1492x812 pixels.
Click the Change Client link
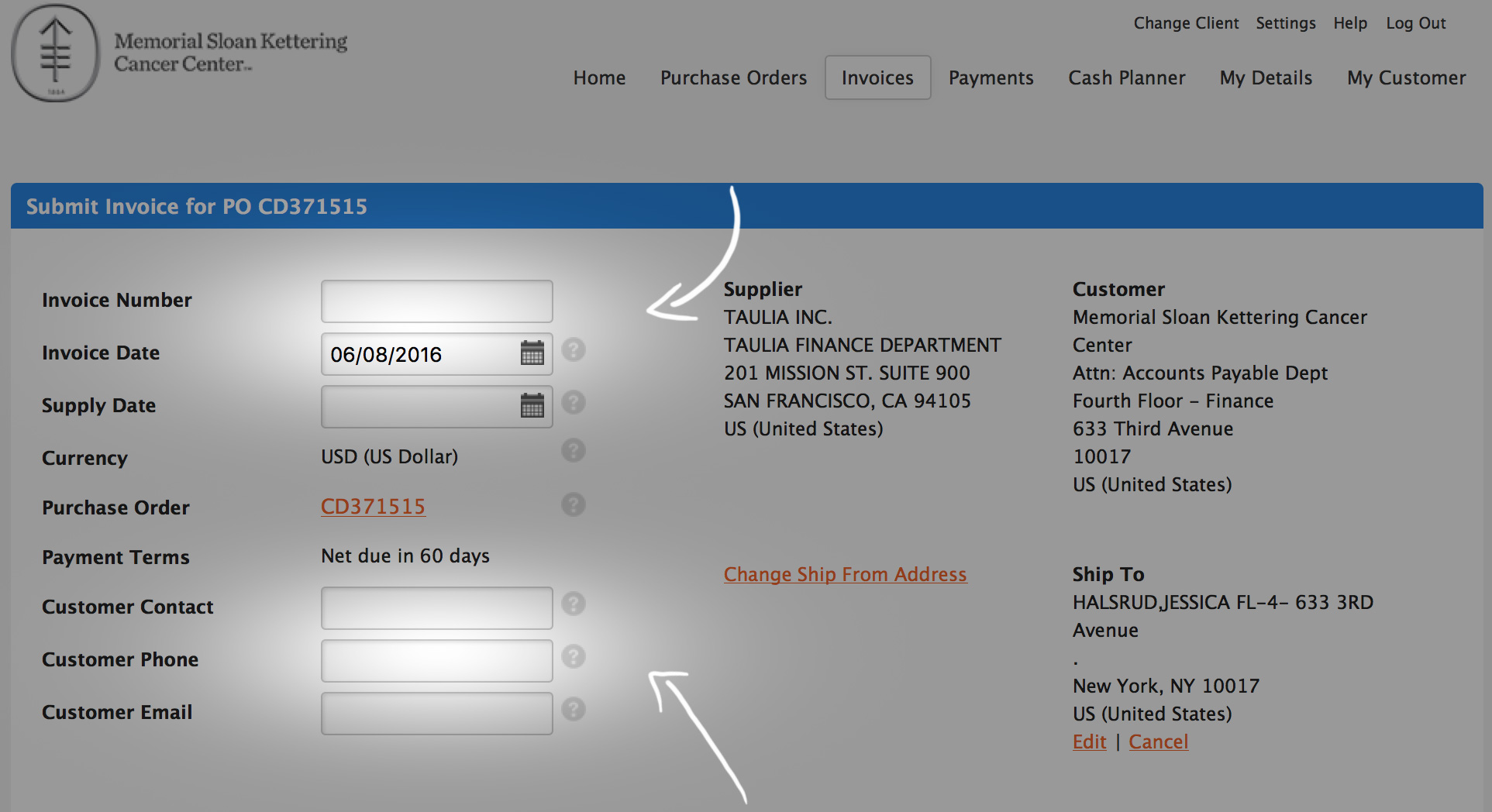[1186, 23]
